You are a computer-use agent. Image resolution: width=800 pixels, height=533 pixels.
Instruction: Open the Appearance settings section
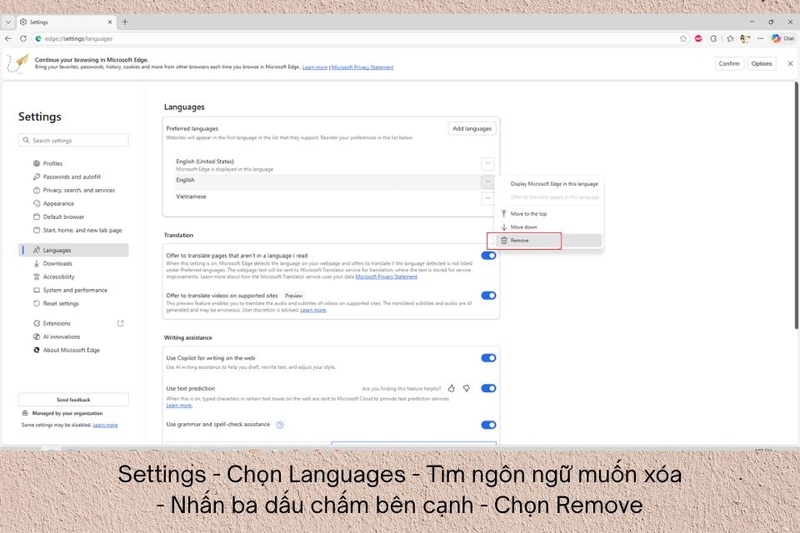[53, 203]
